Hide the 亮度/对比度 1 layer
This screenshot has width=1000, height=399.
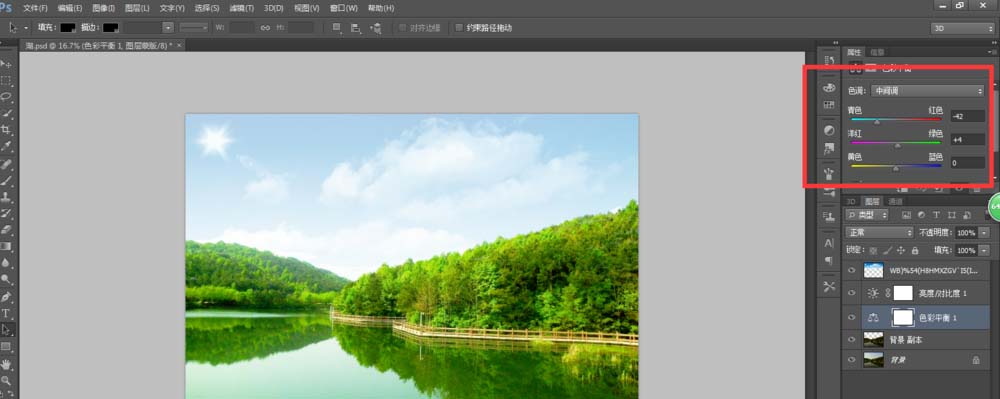pyautogui.click(x=850, y=293)
